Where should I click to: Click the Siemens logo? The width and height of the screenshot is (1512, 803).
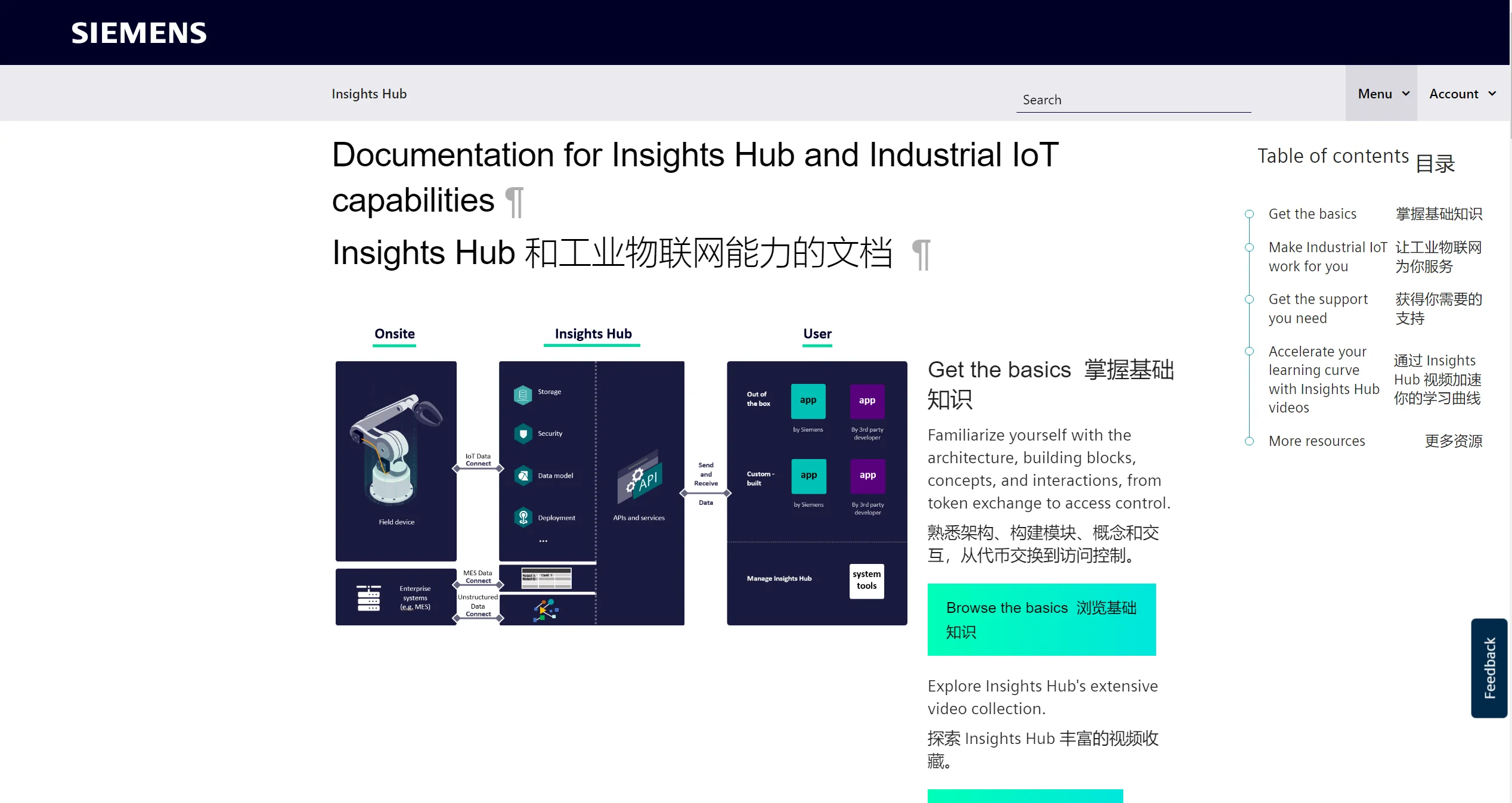(138, 33)
